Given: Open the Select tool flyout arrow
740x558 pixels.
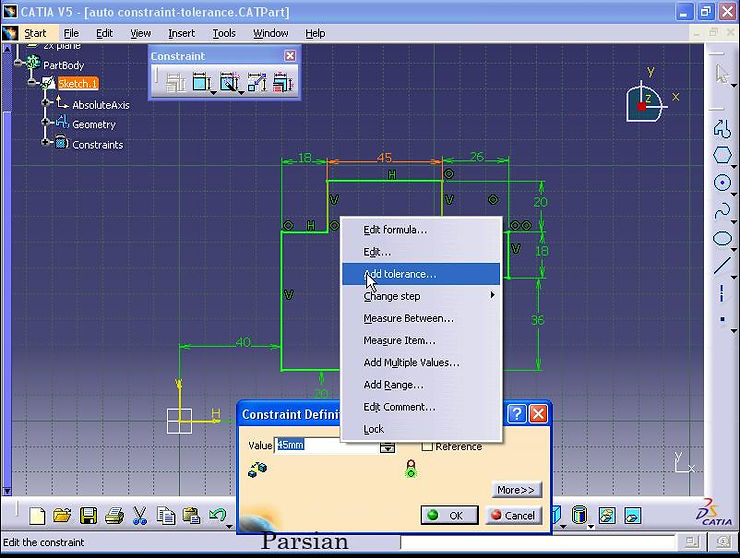Looking at the screenshot, I should [733, 86].
